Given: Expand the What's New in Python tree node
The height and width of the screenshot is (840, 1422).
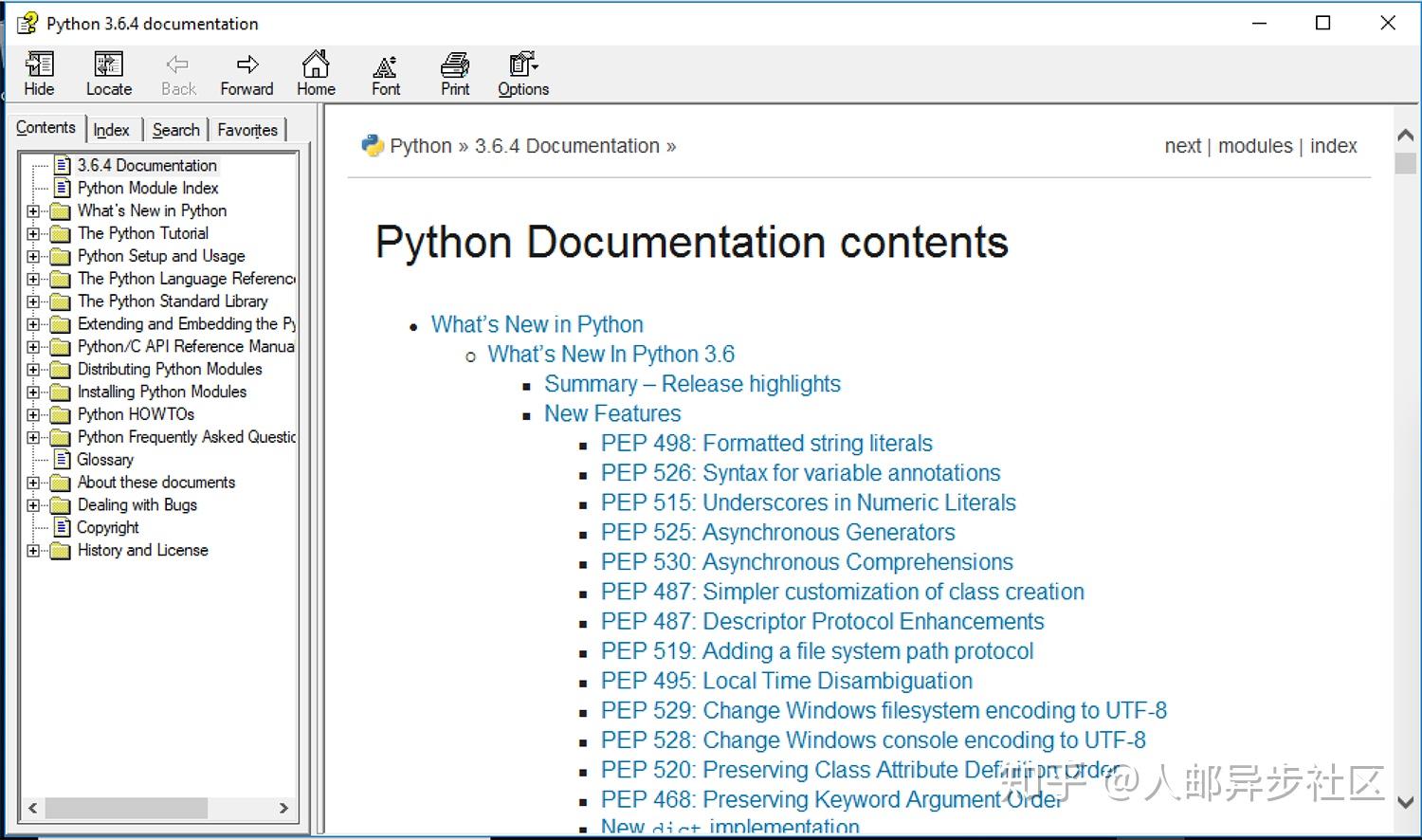Looking at the screenshot, I should point(34,210).
